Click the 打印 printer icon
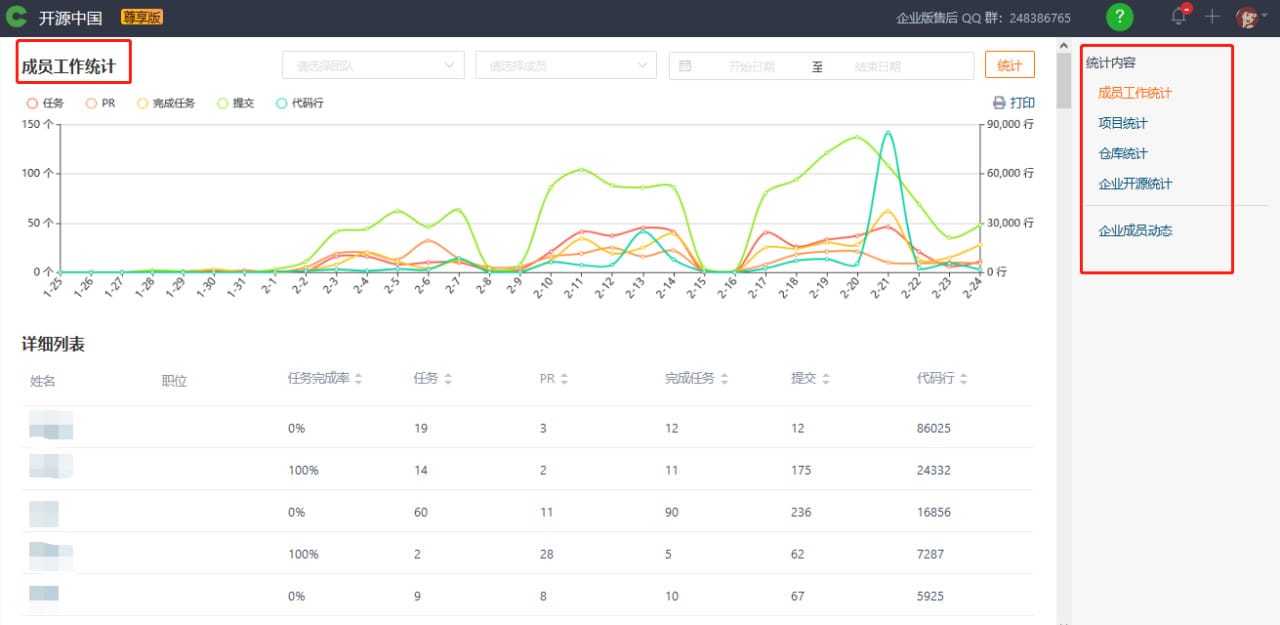Image resolution: width=1280 pixels, height=625 pixels. pos(999,103)
